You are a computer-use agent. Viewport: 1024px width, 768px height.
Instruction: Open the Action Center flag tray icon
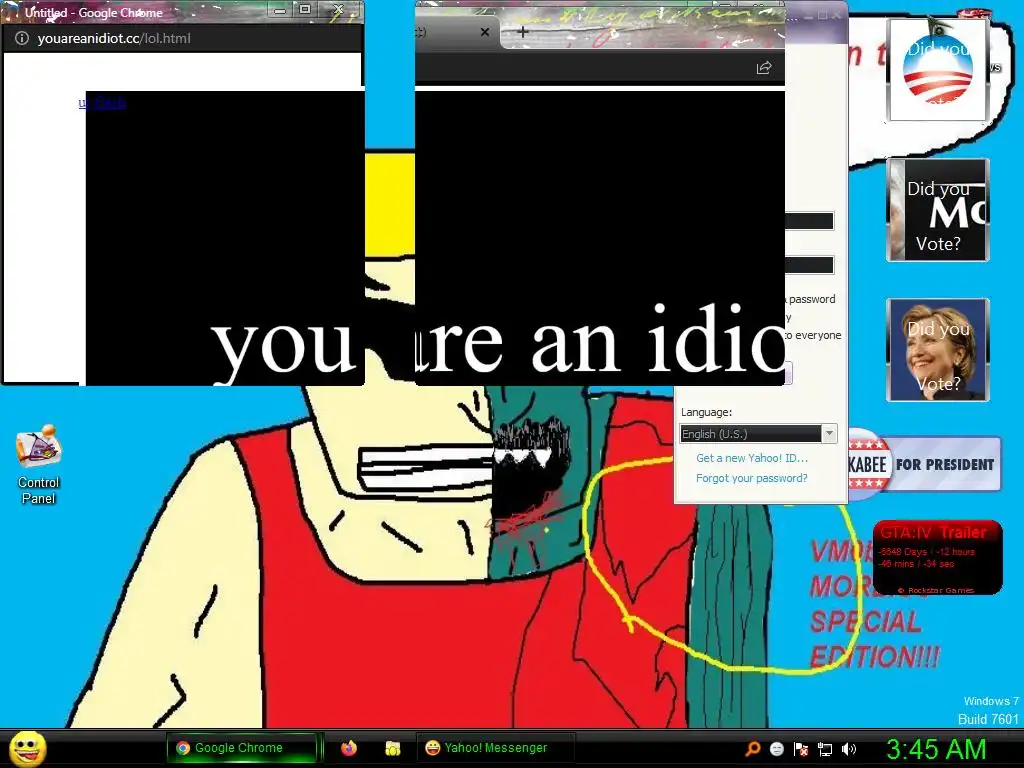point(801,749)
